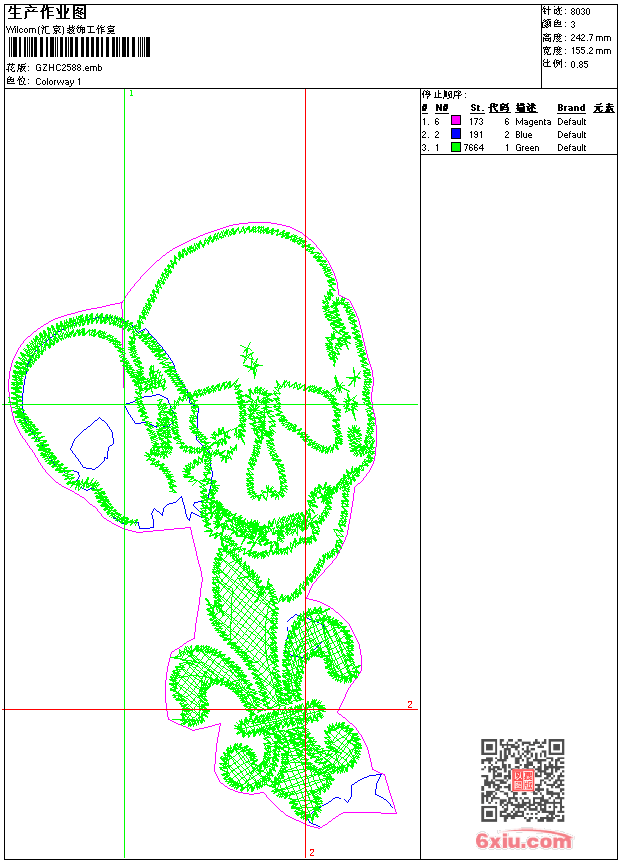Screen dimensions: 620x860
Task: Click the GZHC2588.emb file name
Action: click(68, 68)
